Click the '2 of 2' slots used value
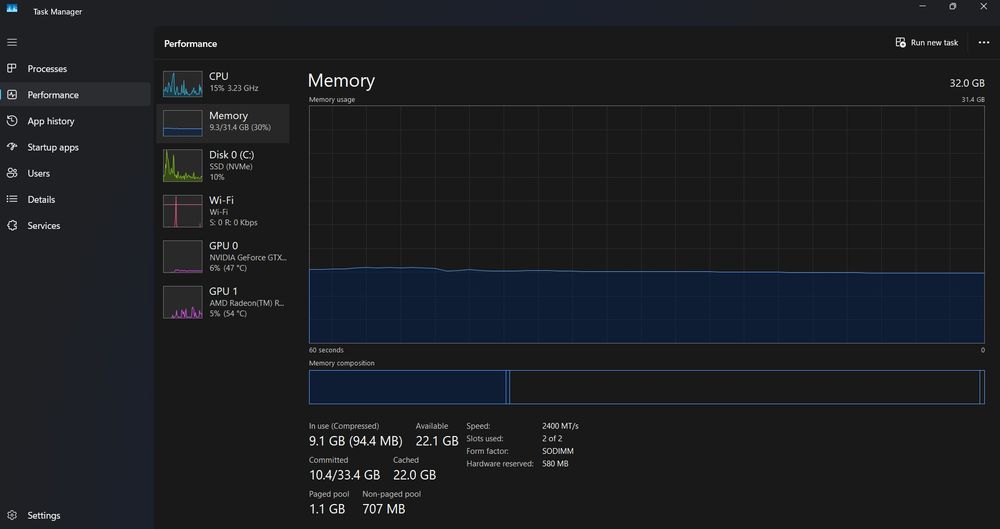The image size is (1000, 529). (x=552, y=438)
